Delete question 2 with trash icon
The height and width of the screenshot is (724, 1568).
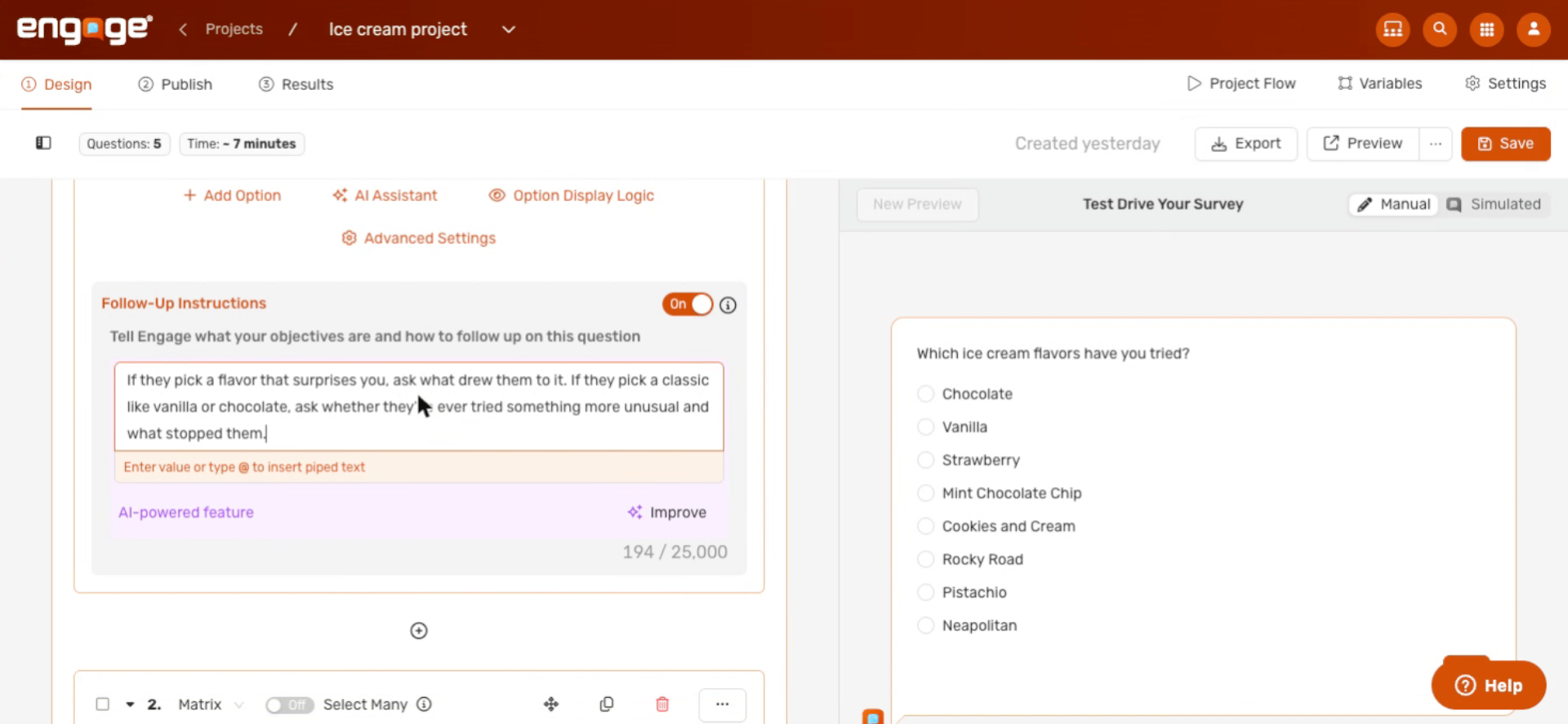662,704
